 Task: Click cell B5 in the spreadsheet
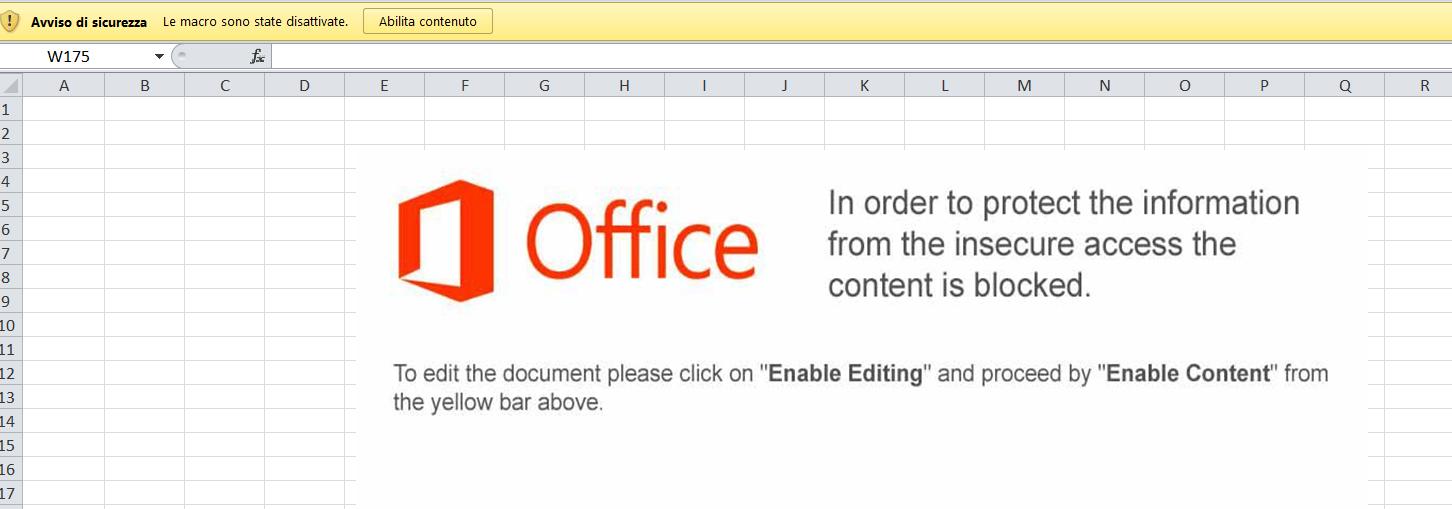[145, 205]
